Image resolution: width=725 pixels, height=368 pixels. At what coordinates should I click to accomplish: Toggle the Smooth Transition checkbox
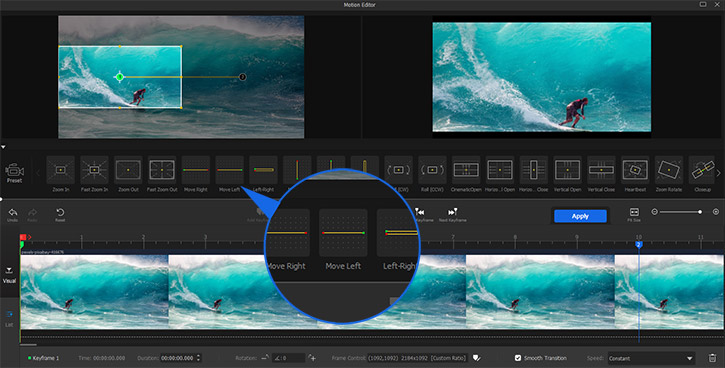(518, 358)
